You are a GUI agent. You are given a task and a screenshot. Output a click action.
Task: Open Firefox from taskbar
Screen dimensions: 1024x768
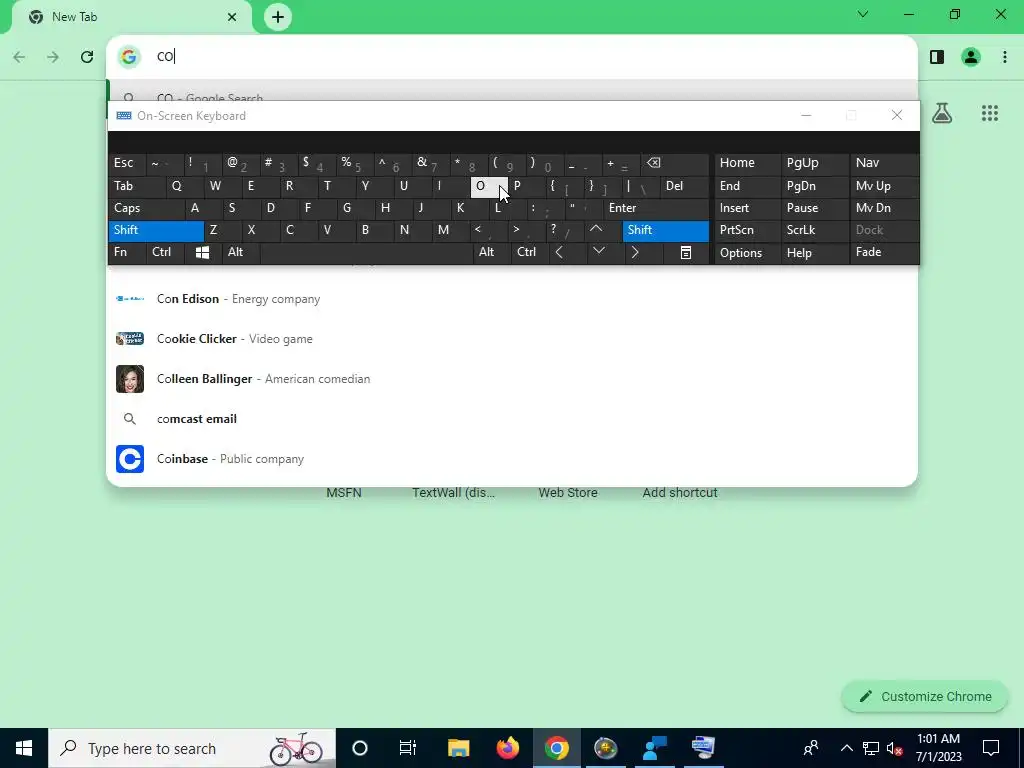click(507, 748)
